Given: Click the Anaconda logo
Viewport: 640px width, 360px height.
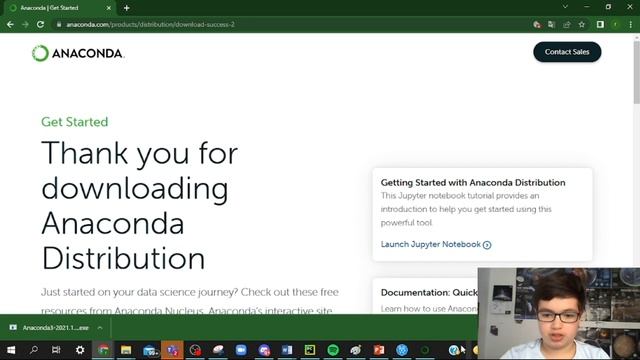Looking at the screenshot, I should pyautogui.click(x=78, y=53).
